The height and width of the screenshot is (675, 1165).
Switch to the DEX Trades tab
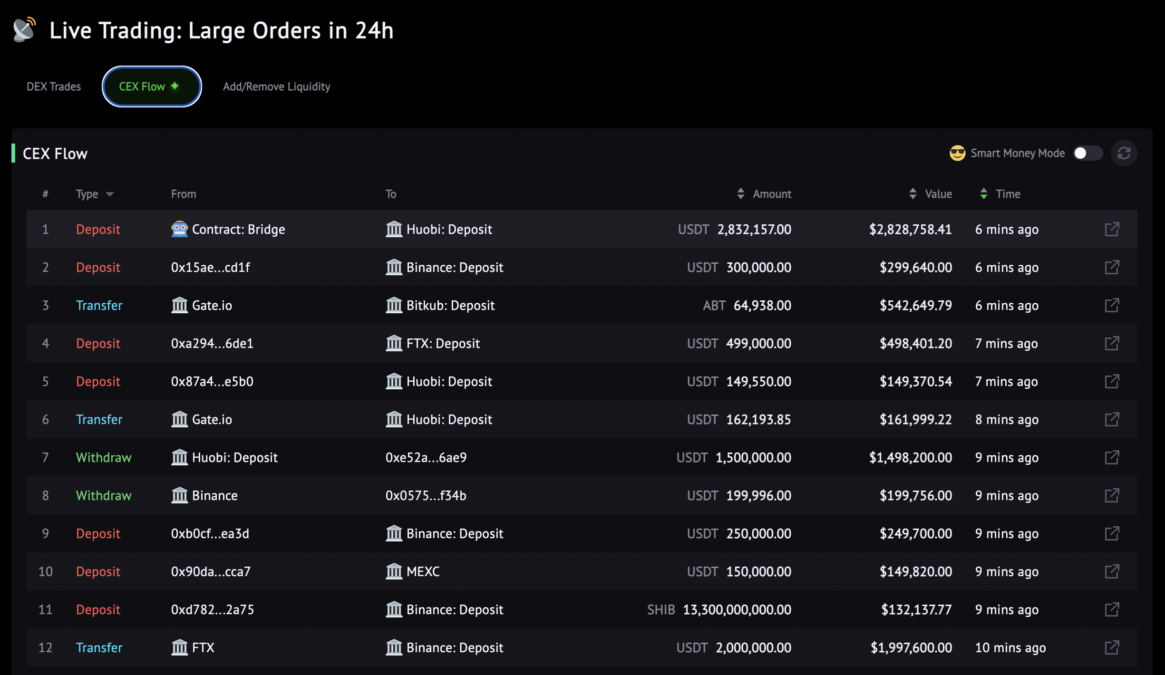coord(53,86)
